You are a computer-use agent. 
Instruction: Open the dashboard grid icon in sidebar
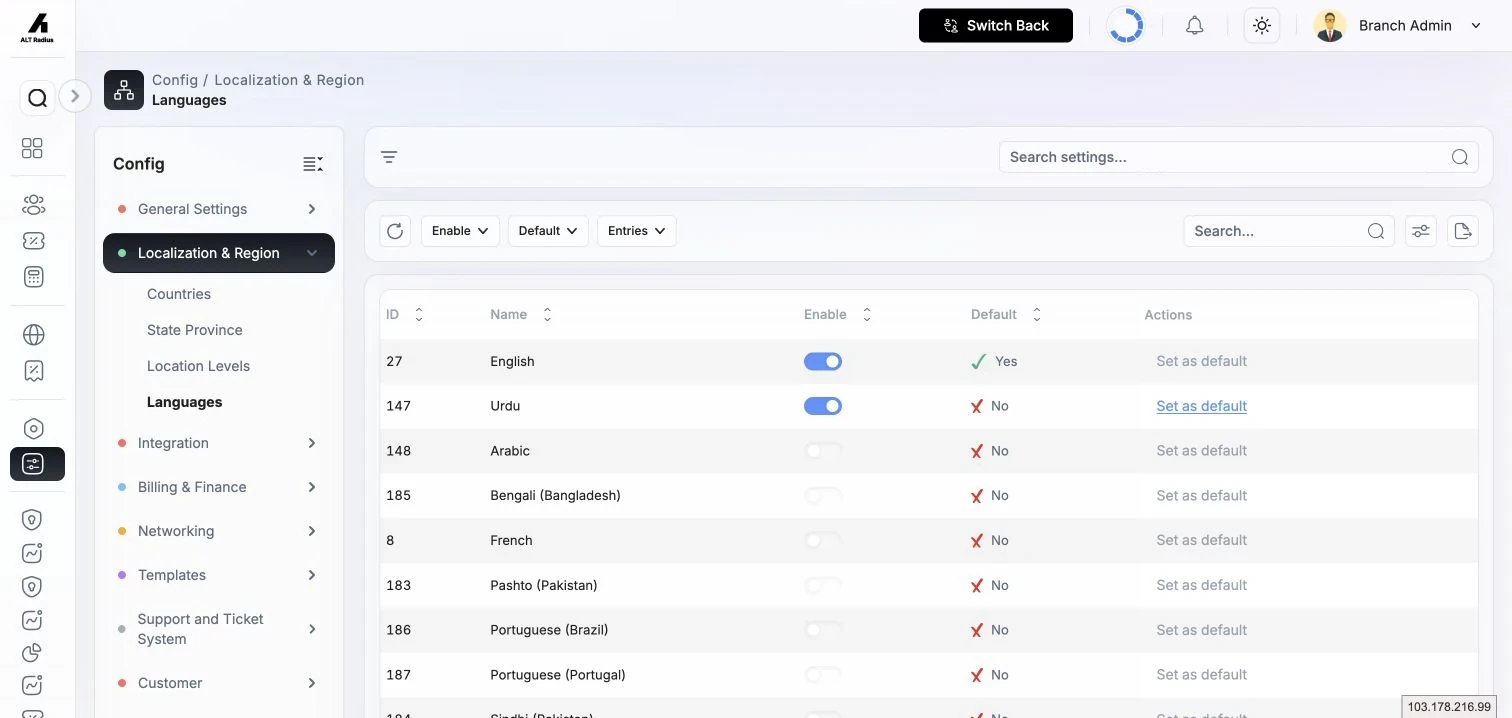click(x=32, y=148)
